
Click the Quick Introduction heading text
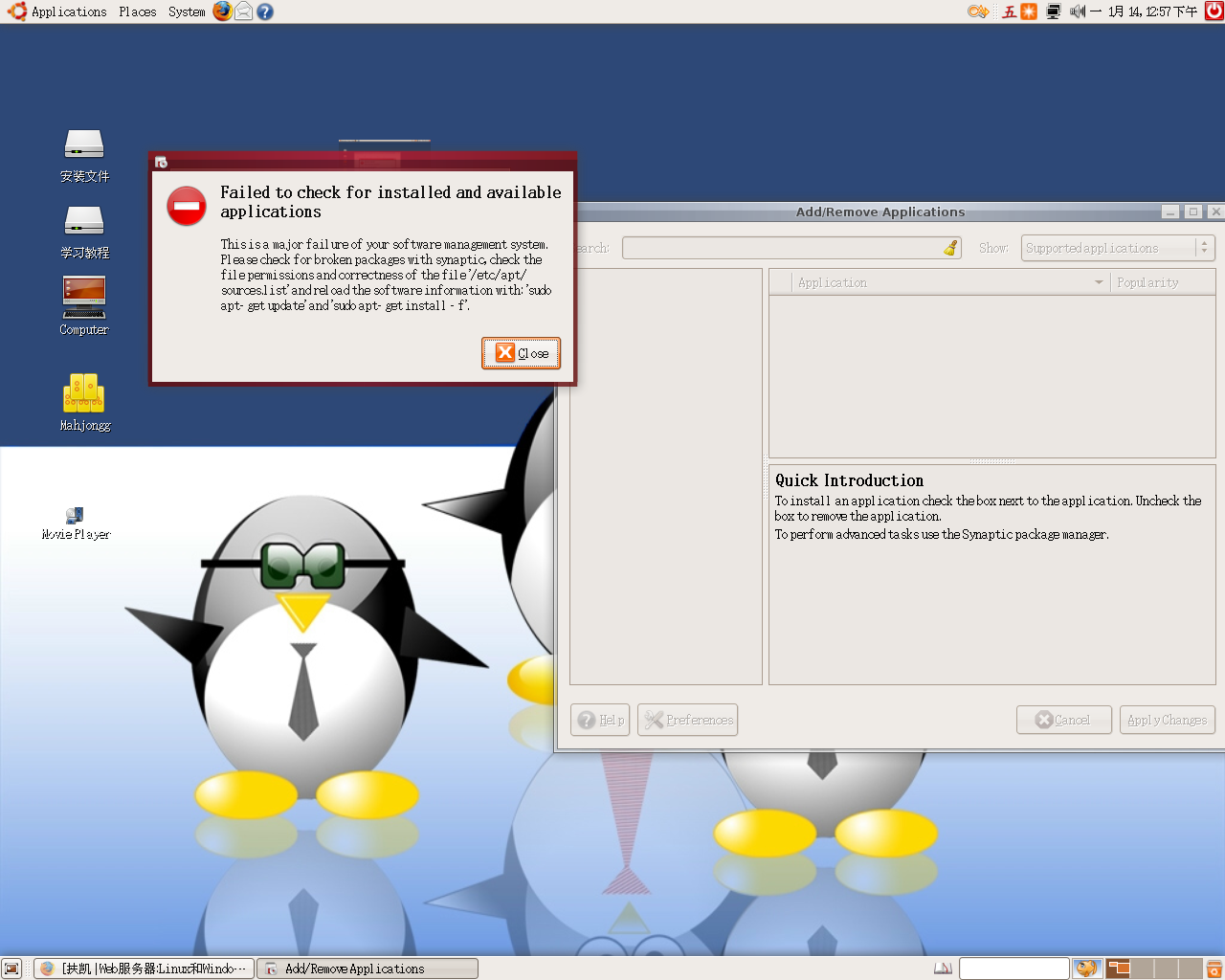pyautogui.click(x=849, y=480)
